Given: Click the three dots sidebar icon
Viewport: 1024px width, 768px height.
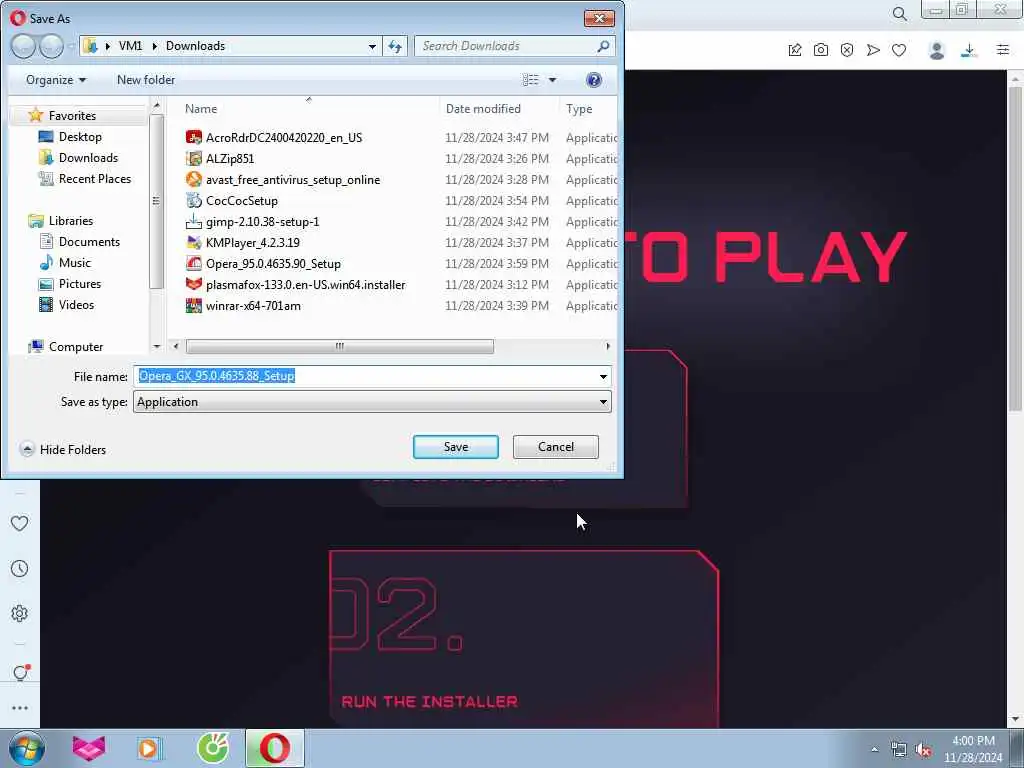Looking at the screenshot, I should coord(20,708).
